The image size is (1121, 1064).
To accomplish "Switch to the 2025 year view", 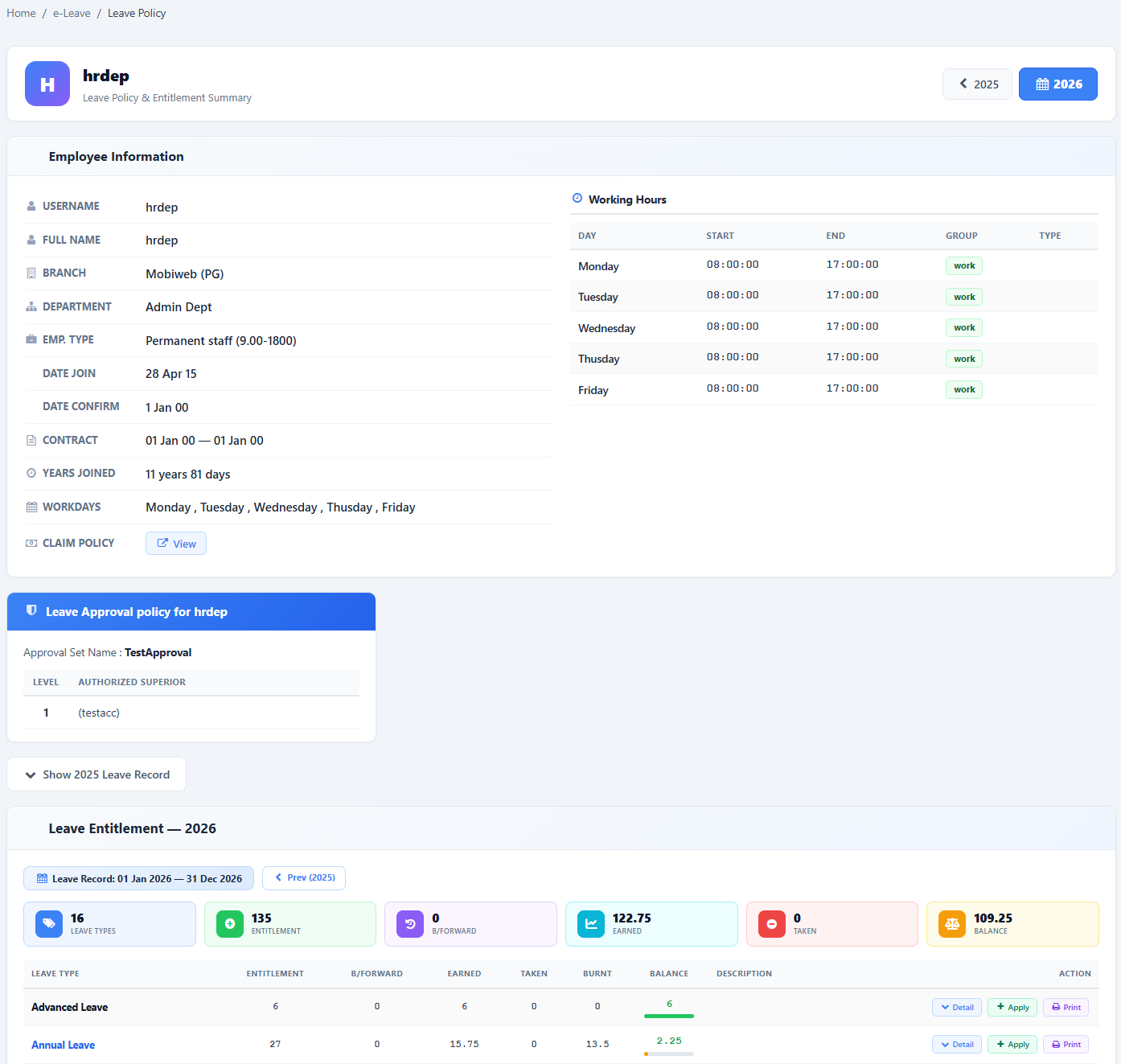I will click(x=978, y=84).
